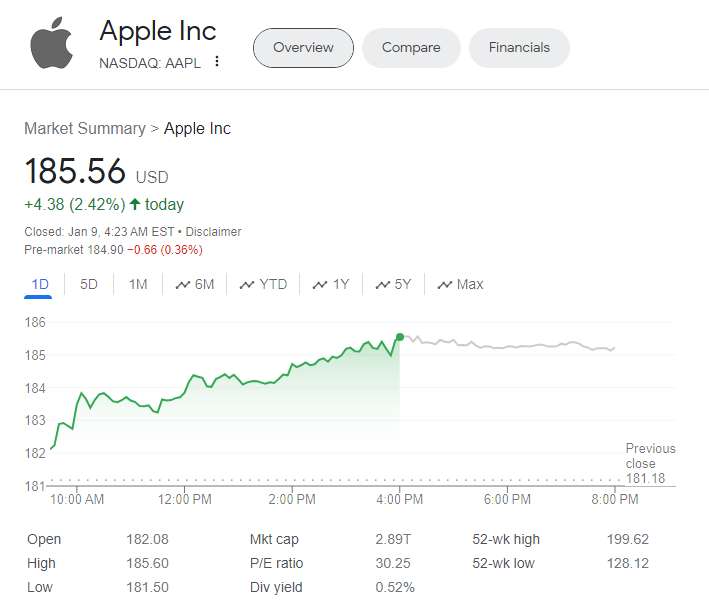709x603 pixels.
Task: Open the three-dot options menu beside AAPL
Action: click(217, 62)
